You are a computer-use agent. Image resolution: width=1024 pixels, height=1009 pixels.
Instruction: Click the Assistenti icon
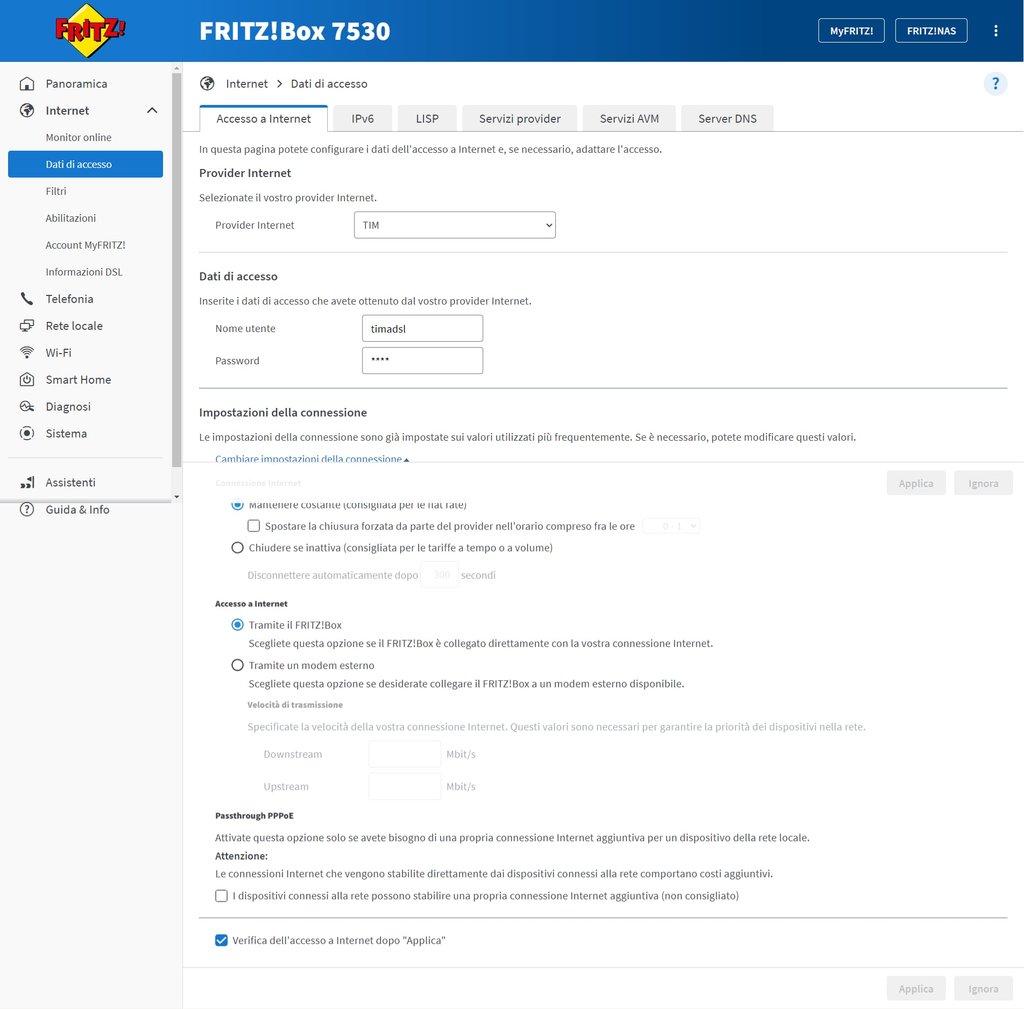[x=27, y=482]
